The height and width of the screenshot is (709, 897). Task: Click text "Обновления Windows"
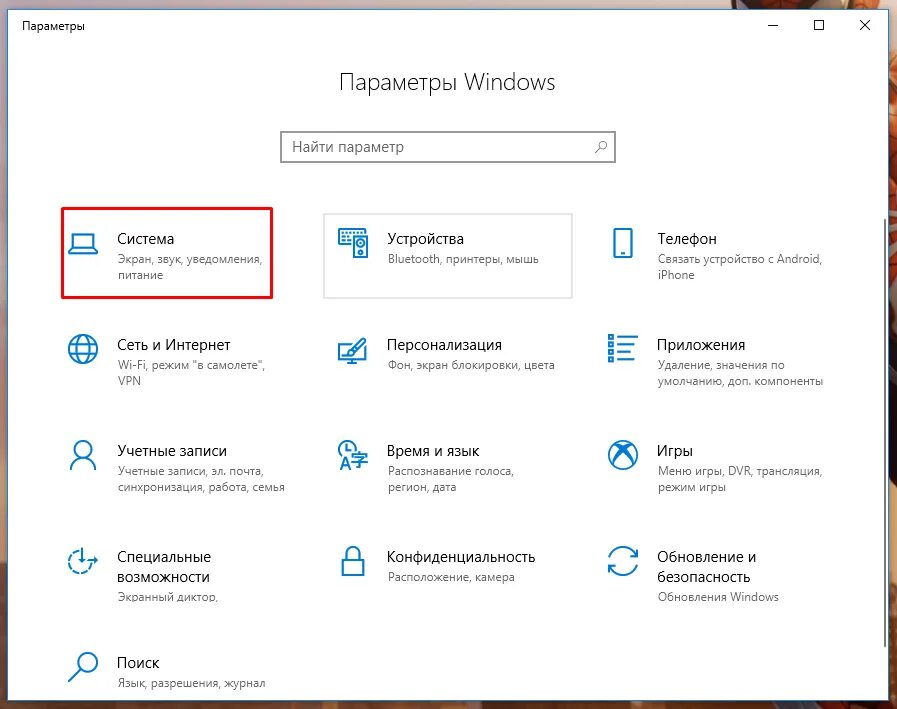click(718, 597)
